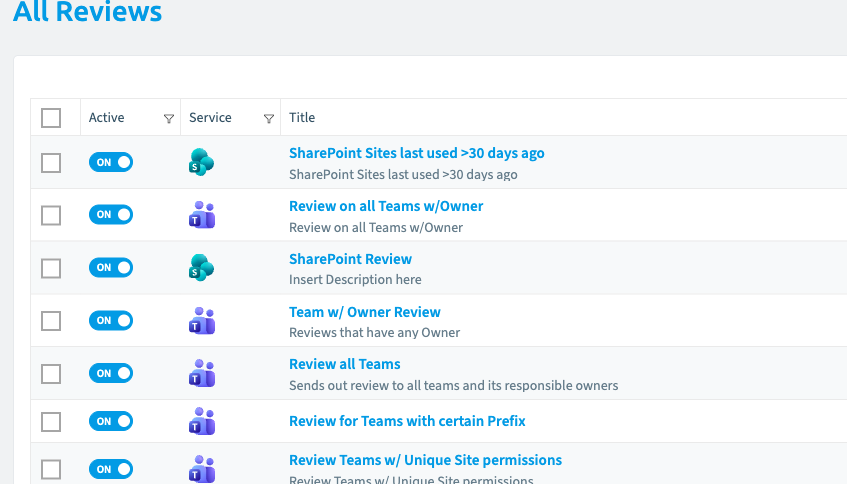Click Teams icon for Review on all Teams w/Owner
847x484 pixels.
202,214
